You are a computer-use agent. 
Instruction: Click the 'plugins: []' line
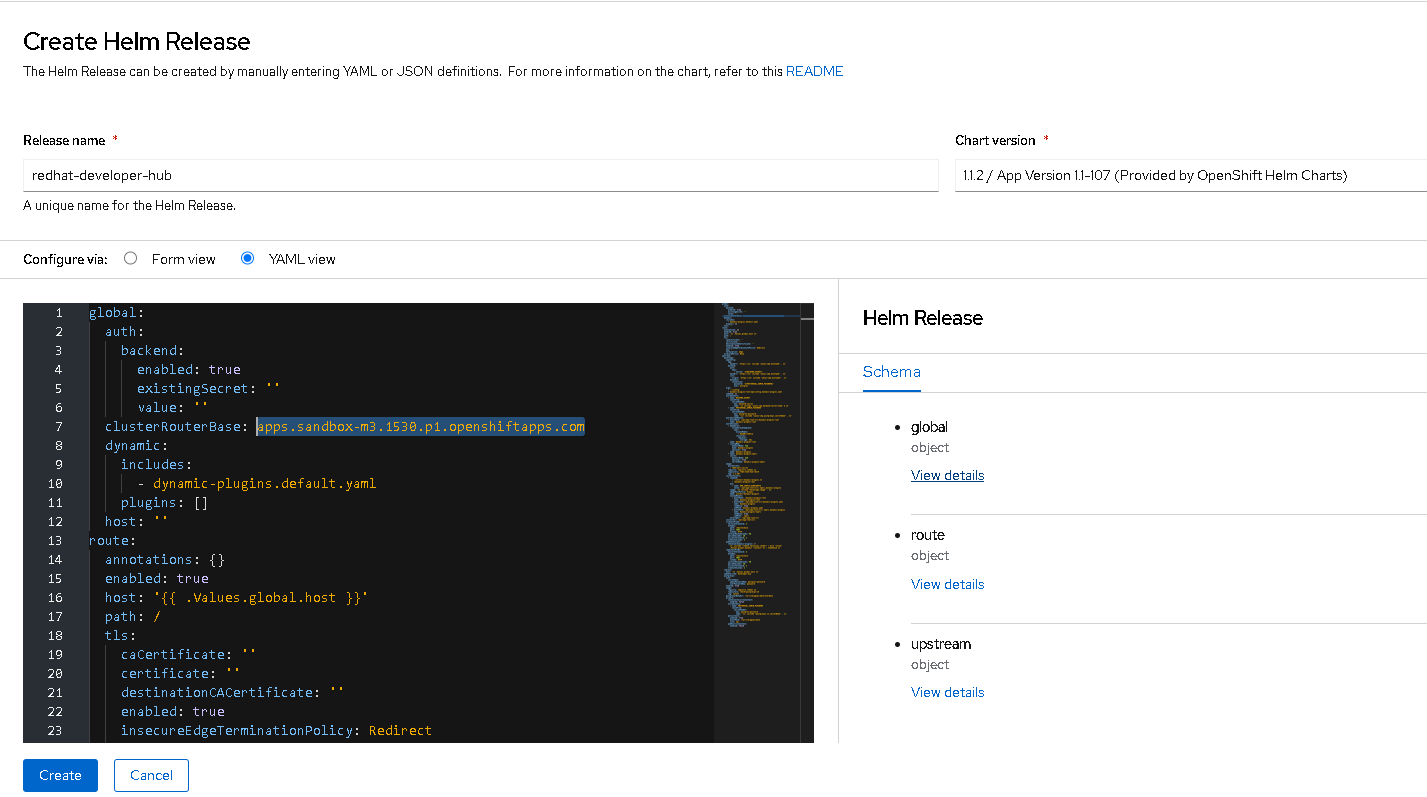click(x=164, y=503)
